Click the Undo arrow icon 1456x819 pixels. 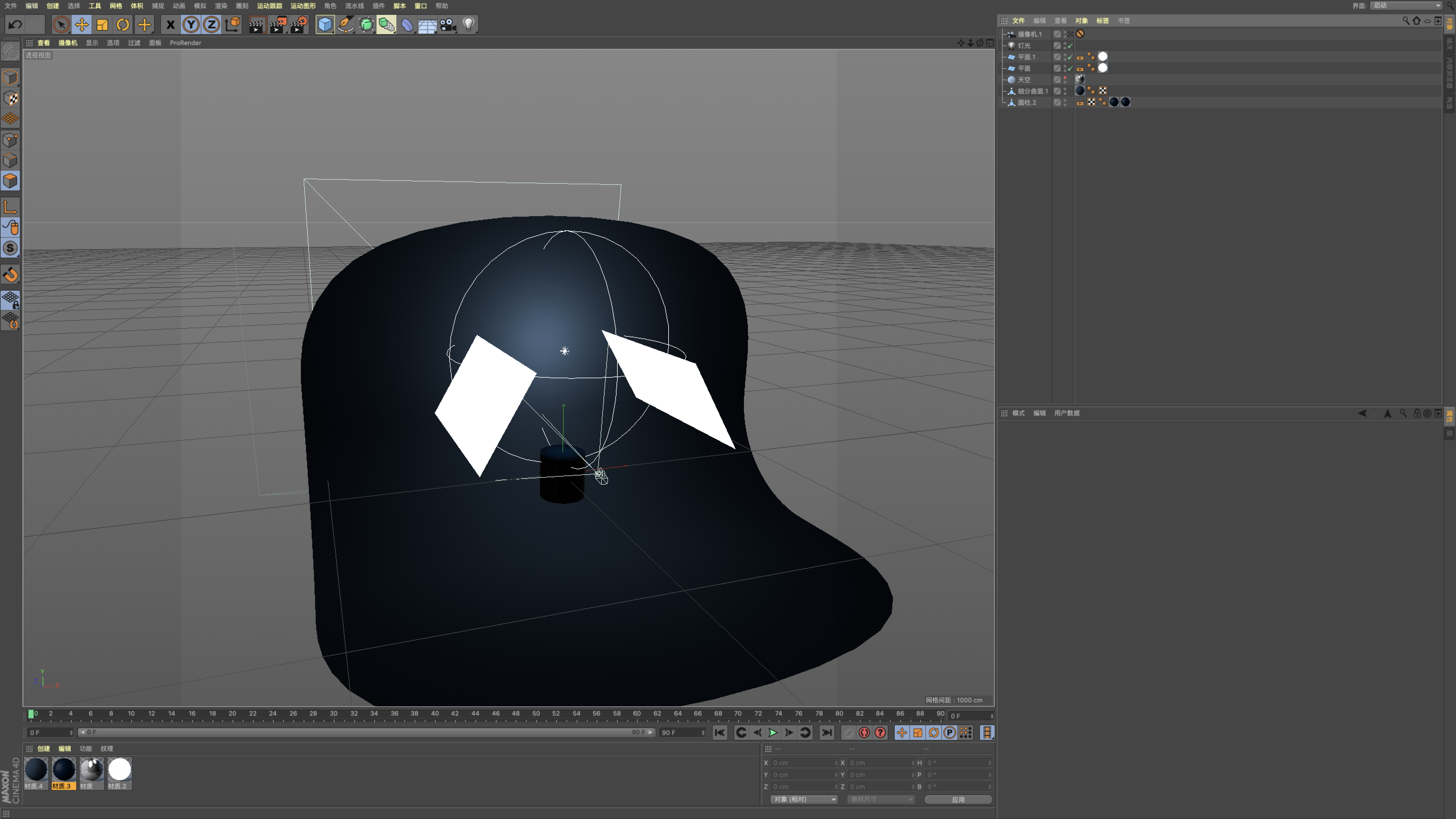[15, 25]
